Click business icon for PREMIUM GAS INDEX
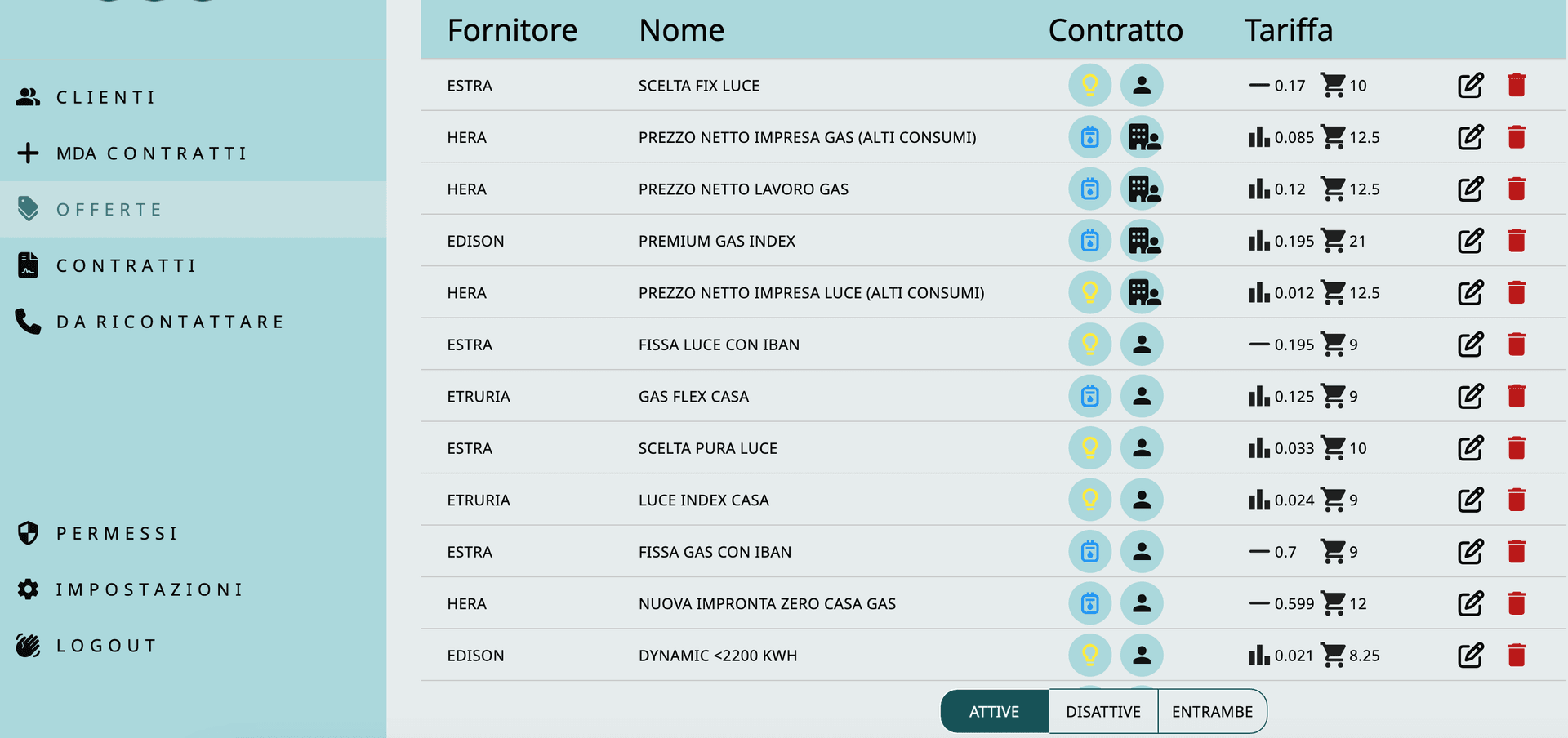 coord(1142,241)
